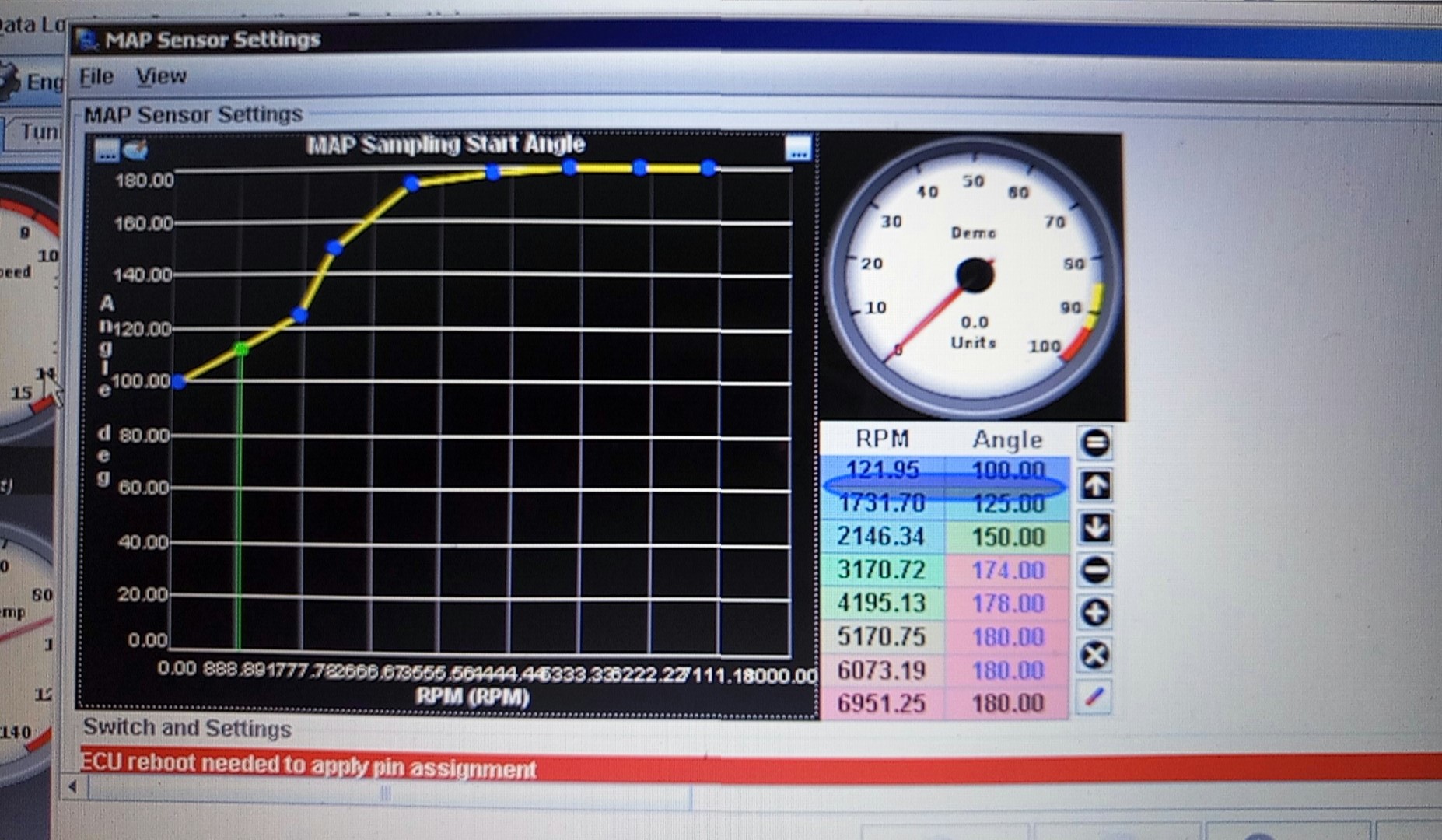This screenshot has height=840, width=1442.
Task: Click the curve point at 150 degrees
Action: (334, 247)
